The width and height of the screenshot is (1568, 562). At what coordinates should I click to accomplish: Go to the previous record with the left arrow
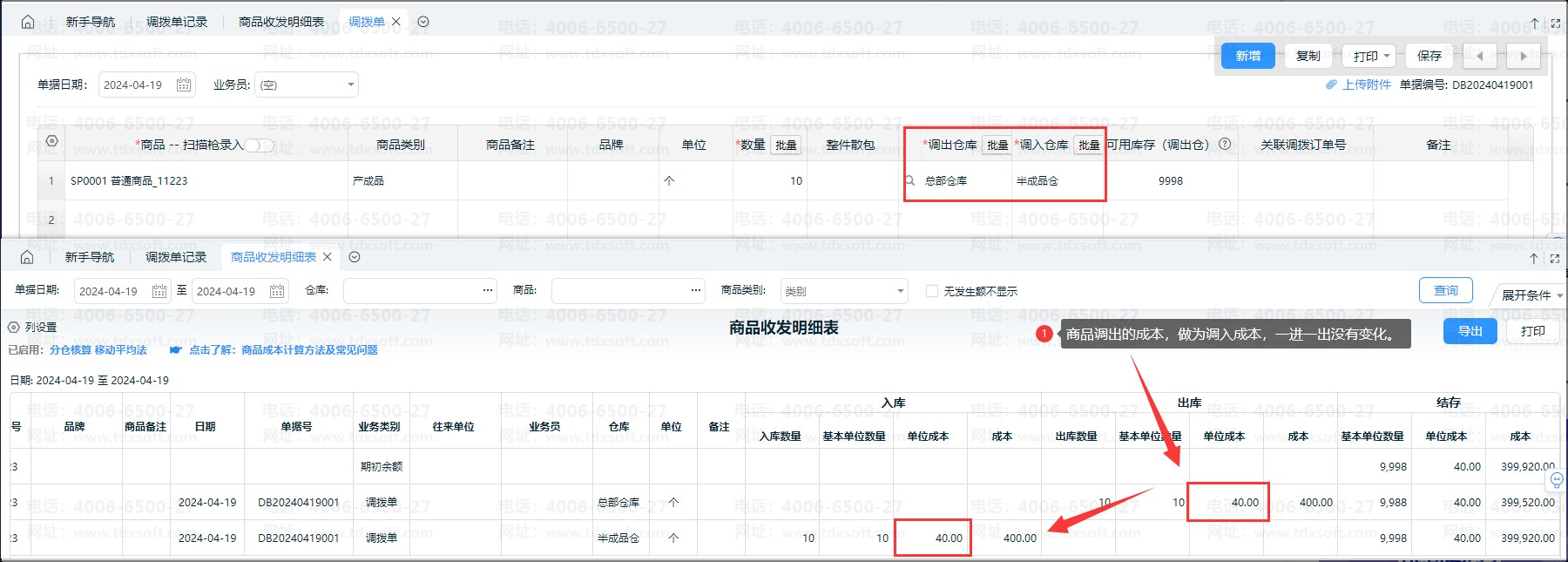coord(1479,56)
